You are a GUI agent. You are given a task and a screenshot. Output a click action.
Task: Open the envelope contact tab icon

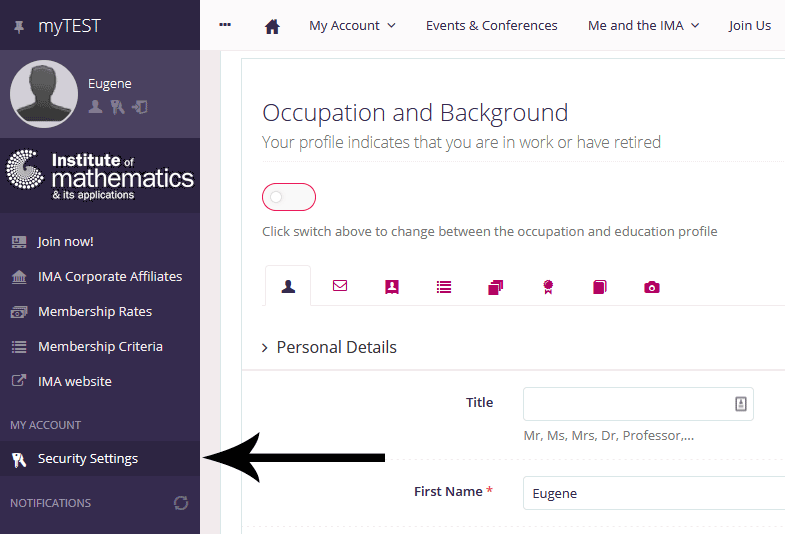[340, 286]
